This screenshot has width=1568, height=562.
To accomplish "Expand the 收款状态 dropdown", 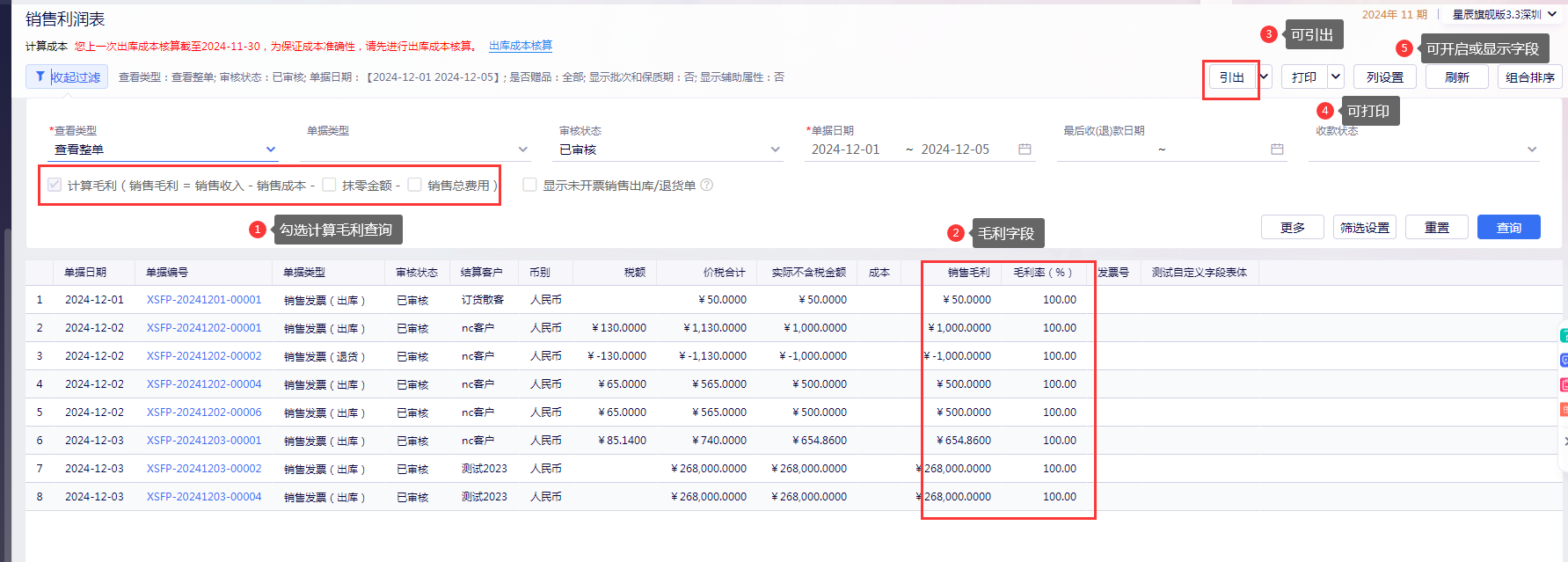I will click(x=1425, y=150).
